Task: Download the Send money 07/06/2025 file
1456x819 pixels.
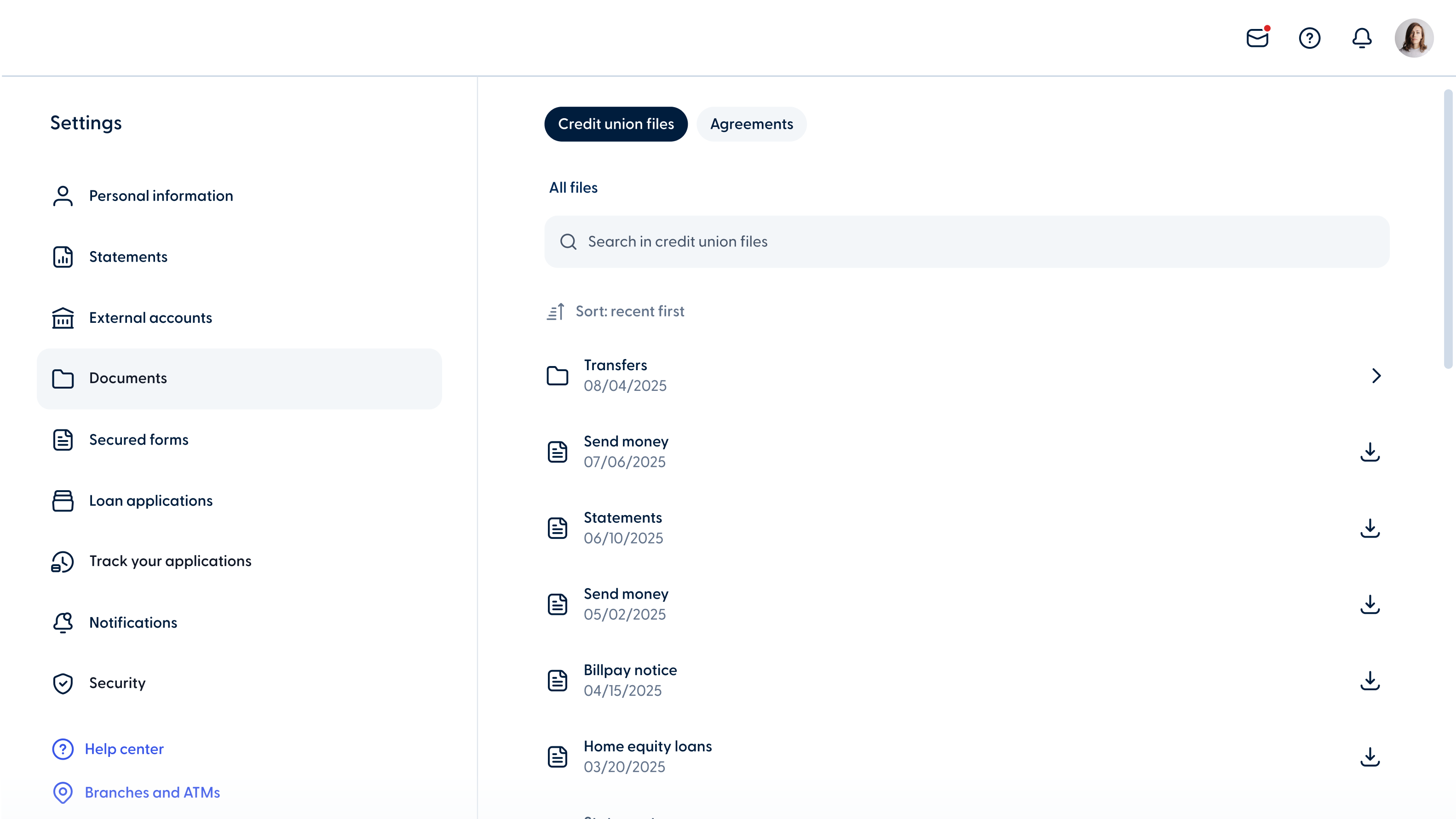Action: pos(1370,452)
